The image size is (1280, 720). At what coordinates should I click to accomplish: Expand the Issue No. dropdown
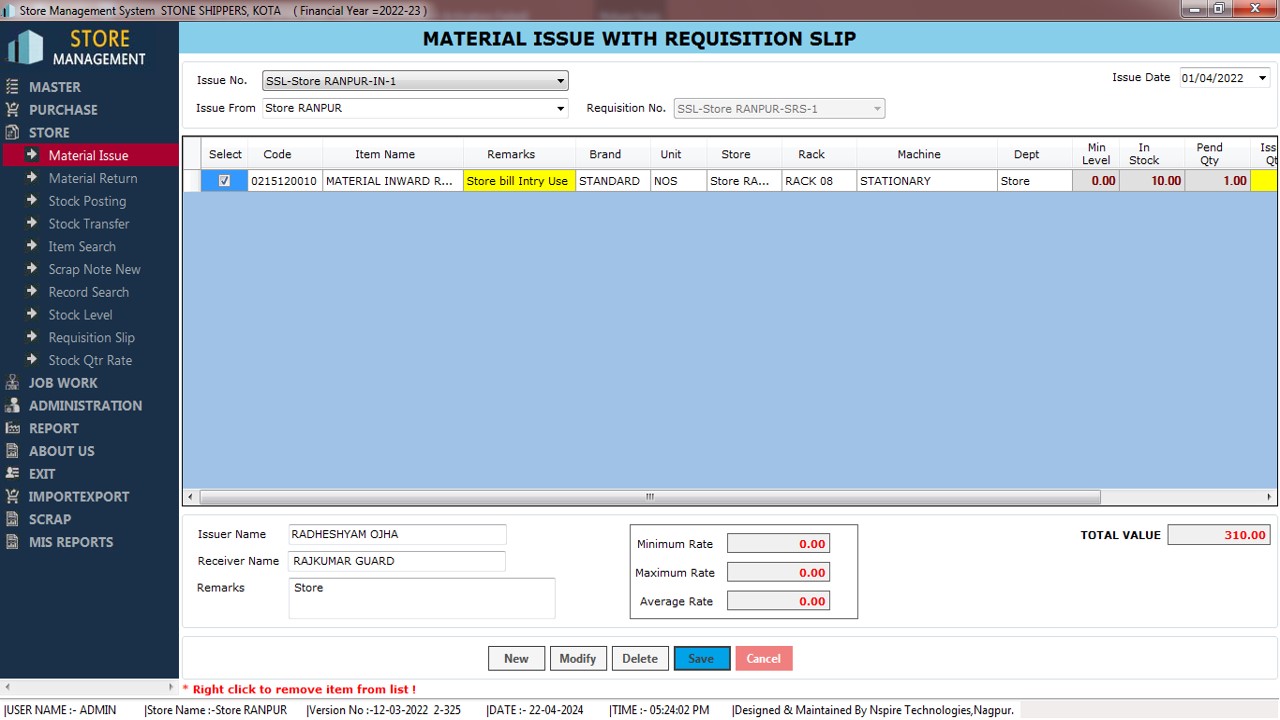(x=560, y=81)
